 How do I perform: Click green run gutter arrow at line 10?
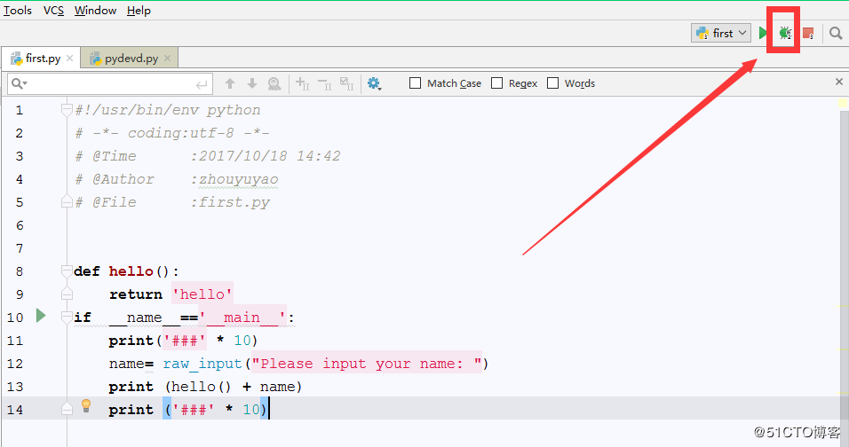[x=41, y=315]
